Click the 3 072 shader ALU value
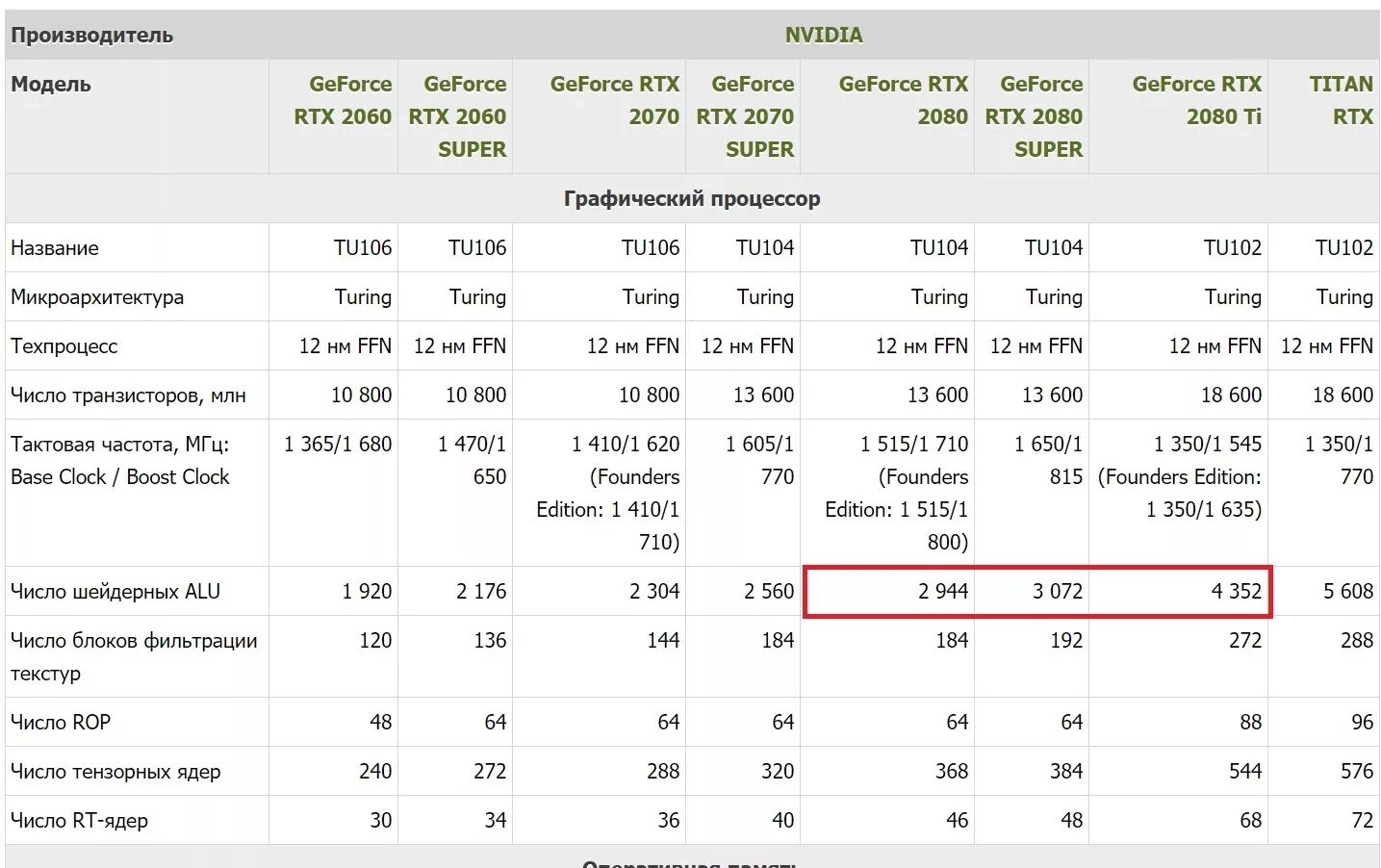The image size is (1381, 868). [x=1058, y=592]
